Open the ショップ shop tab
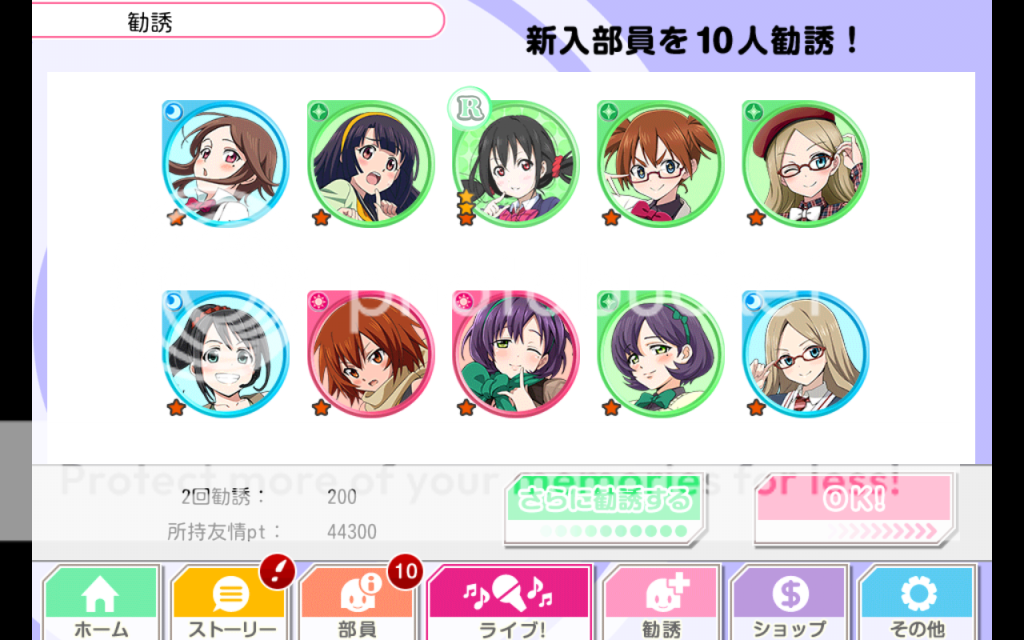1024x640 pixels. coord(789,603)
